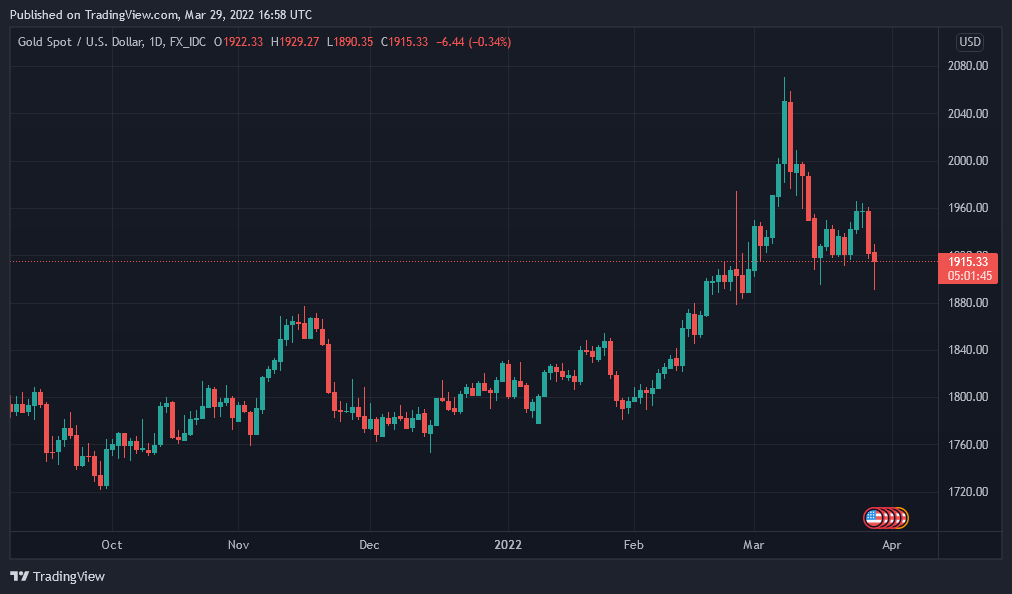Open the US flag economic event marker
Viewport: 1012px width, 594px height.
click(873, 517)
